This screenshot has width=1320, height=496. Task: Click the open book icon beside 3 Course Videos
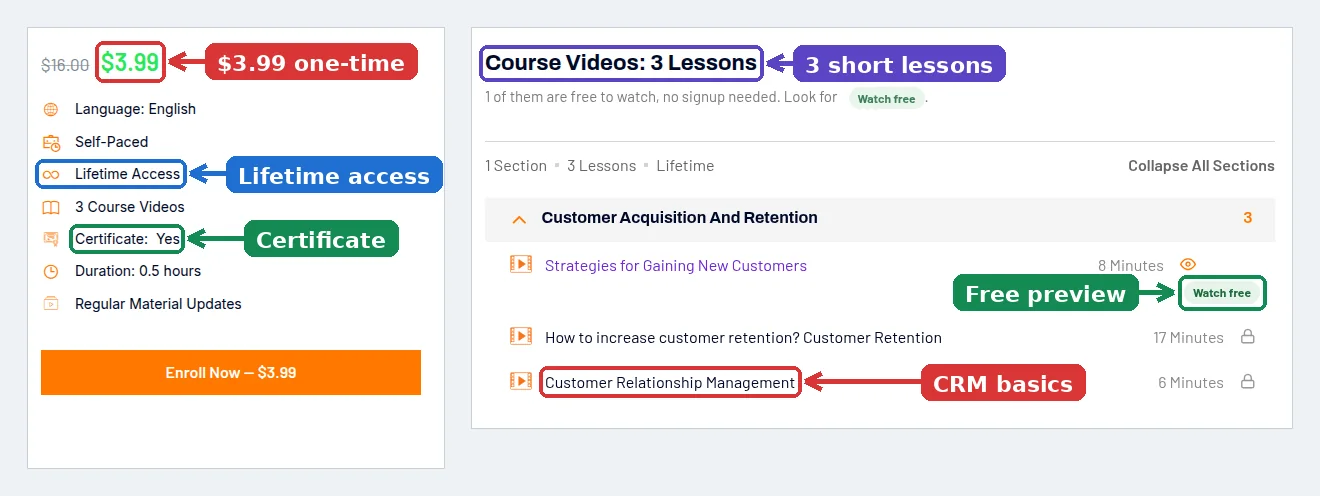pyautogui.click(x=51, y=207)
